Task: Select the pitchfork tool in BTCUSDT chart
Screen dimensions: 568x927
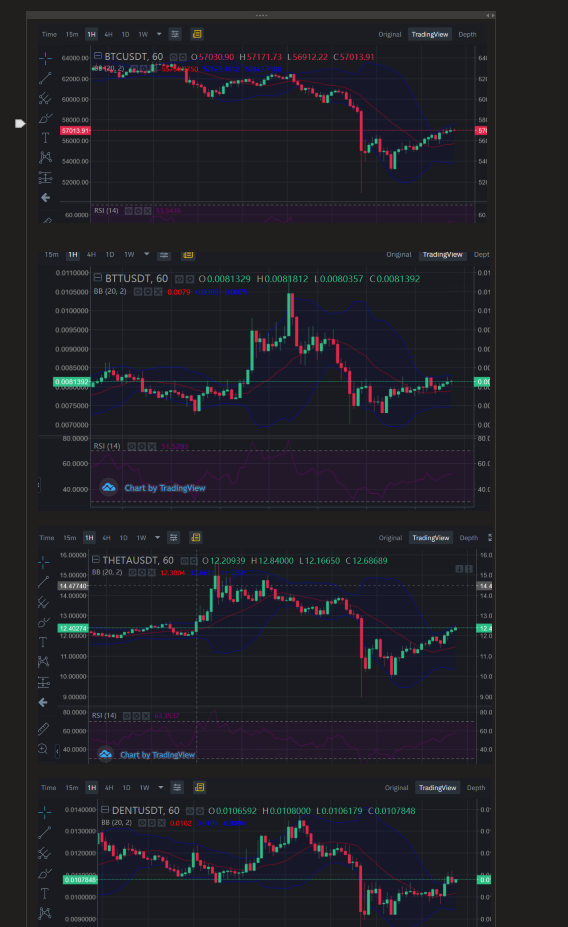Action: [x=46, y=98]
